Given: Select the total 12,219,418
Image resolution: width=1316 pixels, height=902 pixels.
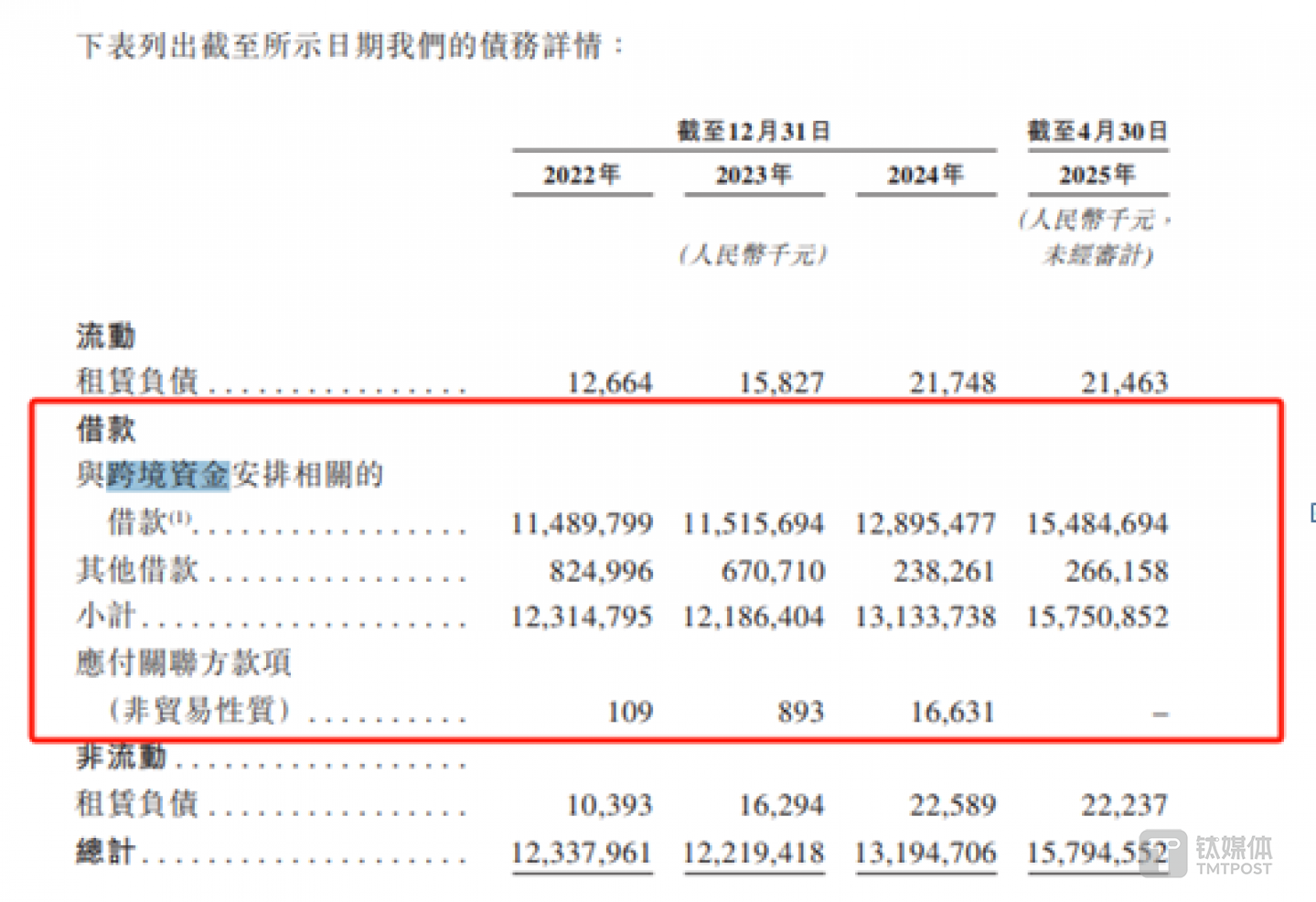Looking at the screenshot, I should pyautogui.click(x=754, y=854).
